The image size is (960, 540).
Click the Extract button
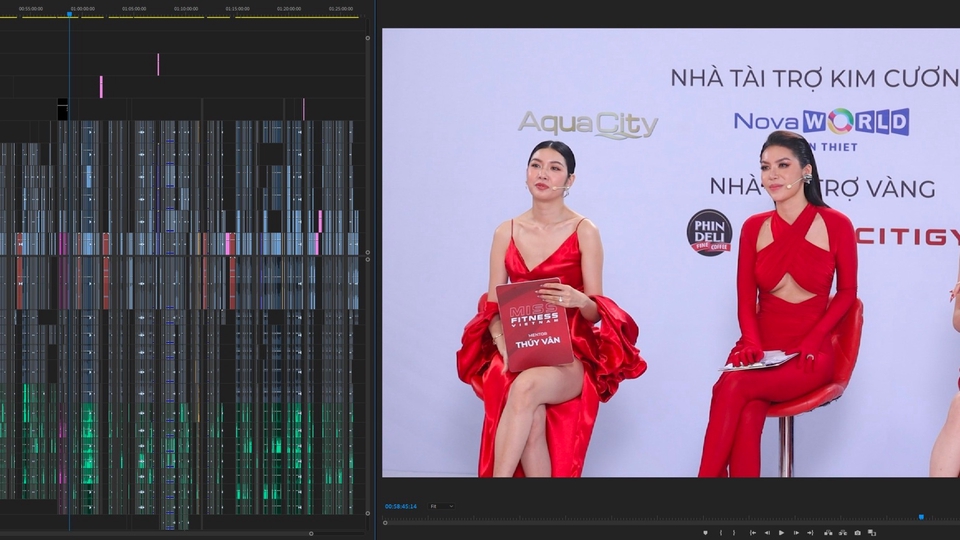842,532
